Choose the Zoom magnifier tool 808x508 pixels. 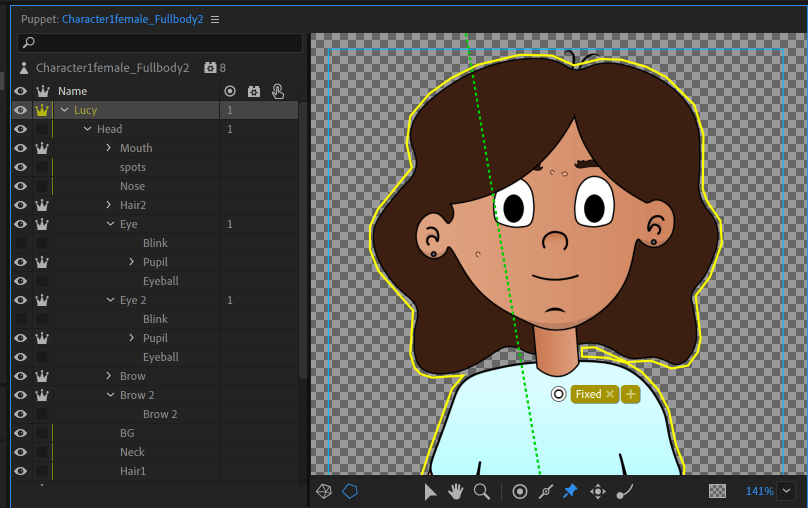point(482,492)
